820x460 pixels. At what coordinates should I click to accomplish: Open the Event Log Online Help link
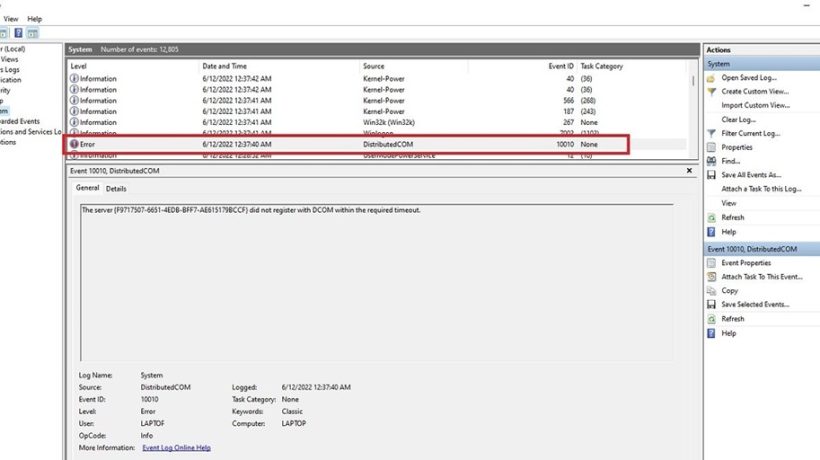pyautogui.click(x=176, y=448)
